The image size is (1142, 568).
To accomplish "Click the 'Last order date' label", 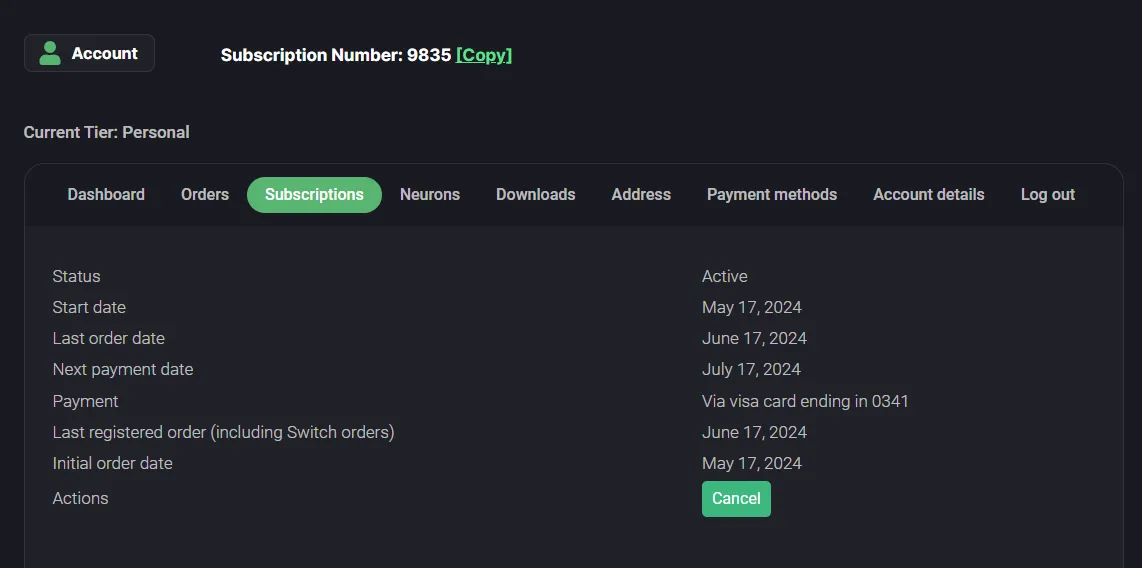I will tap(109, 339).
